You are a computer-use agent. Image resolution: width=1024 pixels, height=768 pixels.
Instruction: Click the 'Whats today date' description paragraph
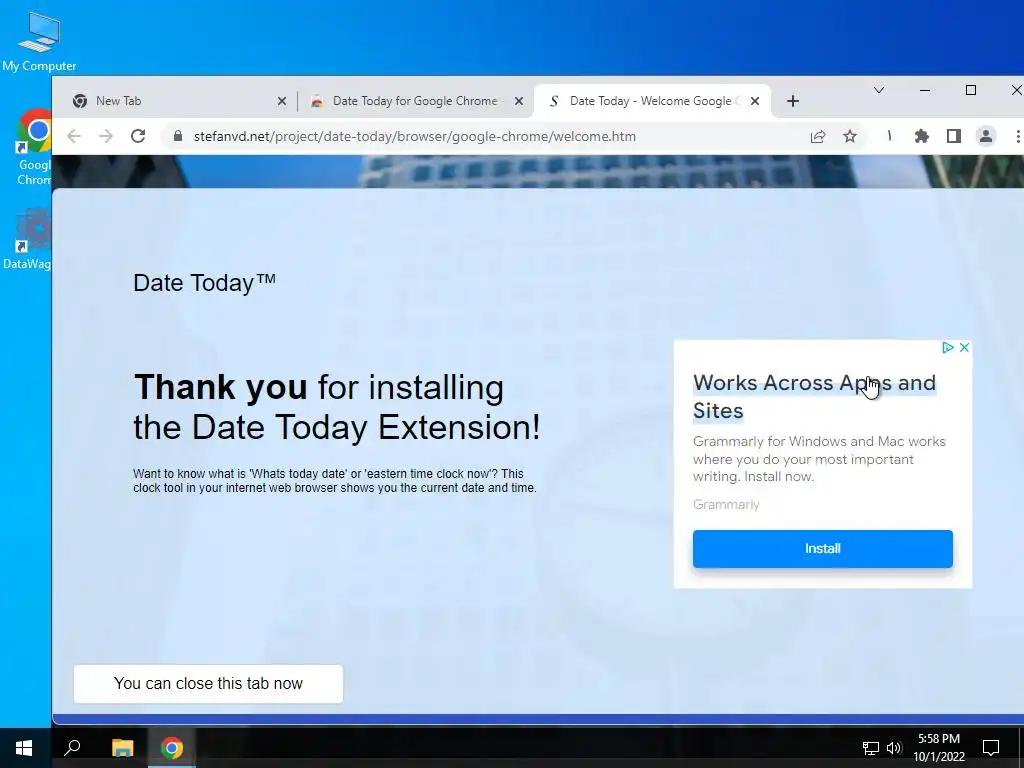point(335,481)
